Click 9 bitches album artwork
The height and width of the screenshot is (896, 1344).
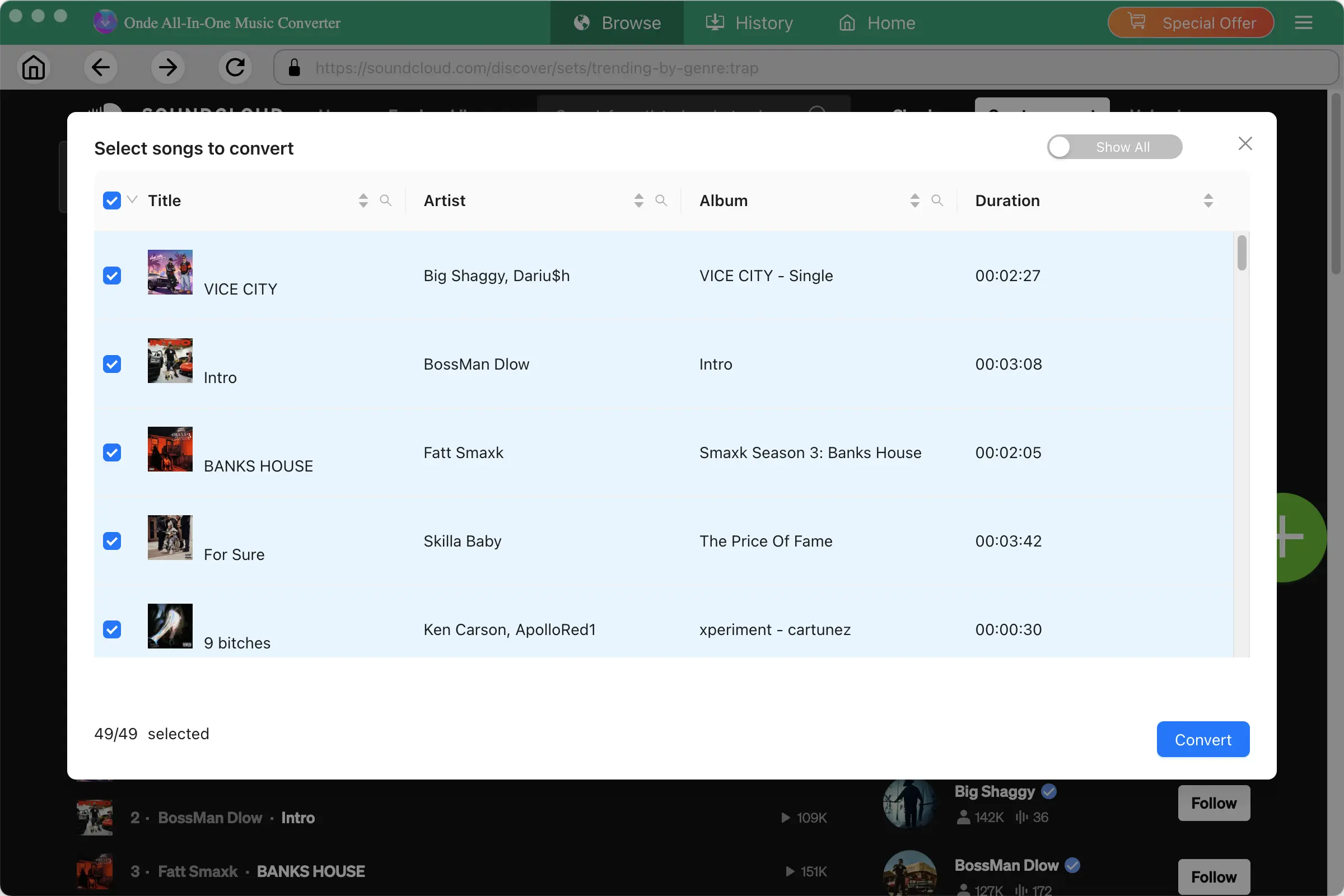[x=170, y=626]
